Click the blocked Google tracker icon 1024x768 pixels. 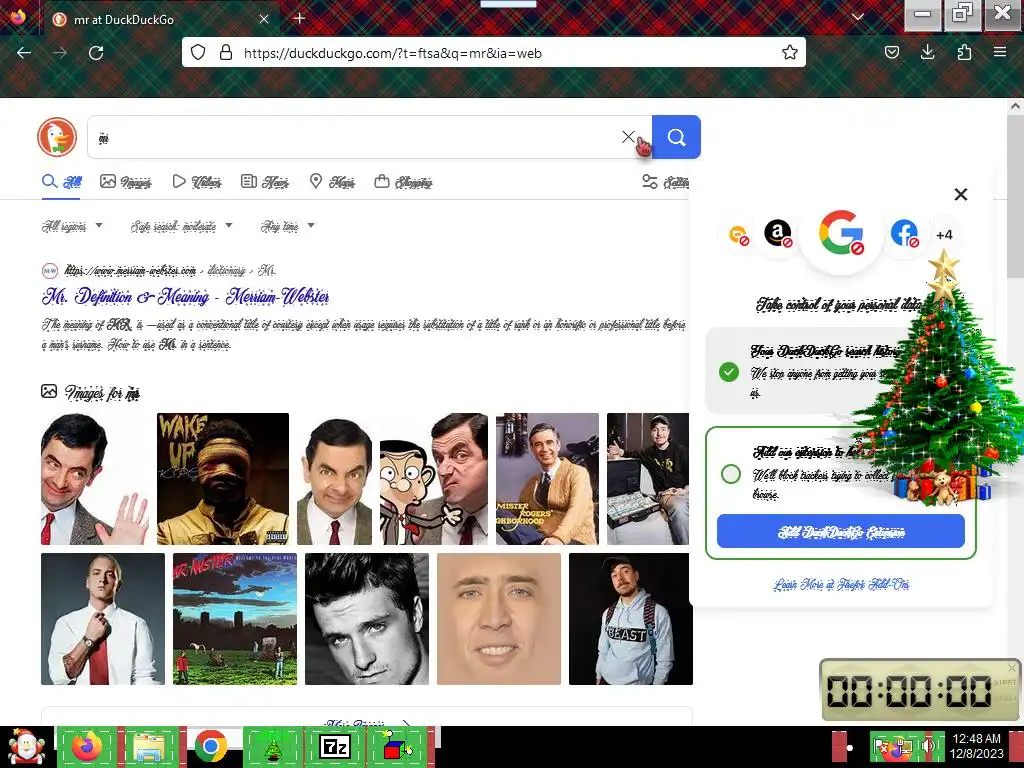click(x=841, y=233)
